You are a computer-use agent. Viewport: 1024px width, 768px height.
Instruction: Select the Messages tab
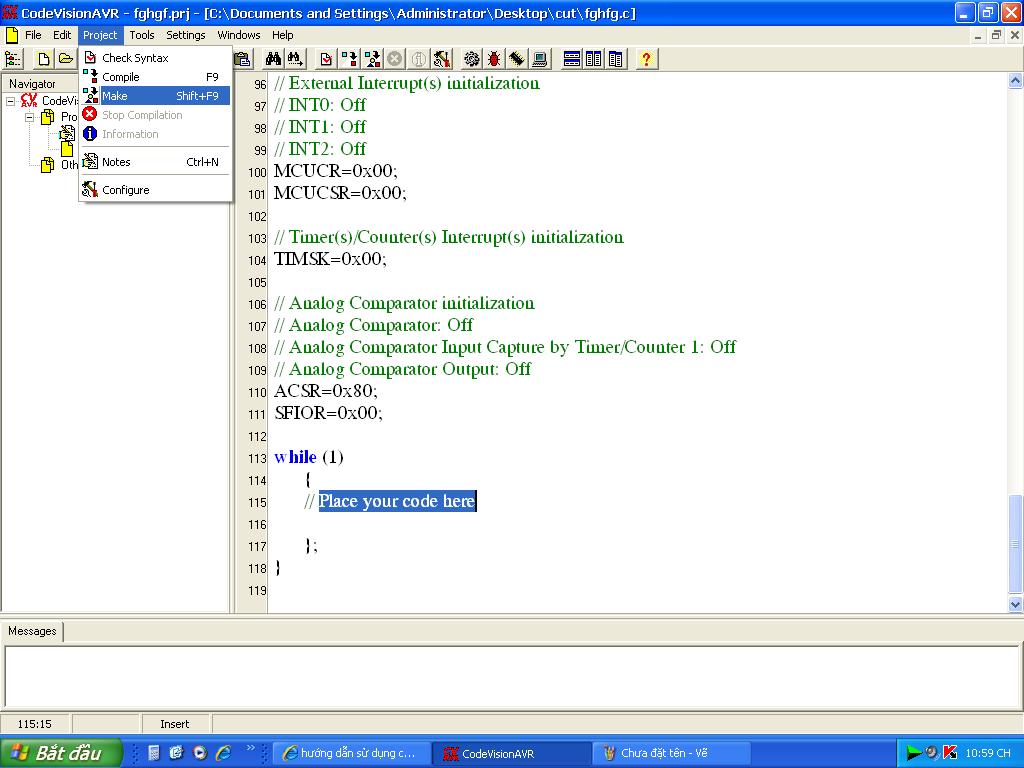coord(32,631)
